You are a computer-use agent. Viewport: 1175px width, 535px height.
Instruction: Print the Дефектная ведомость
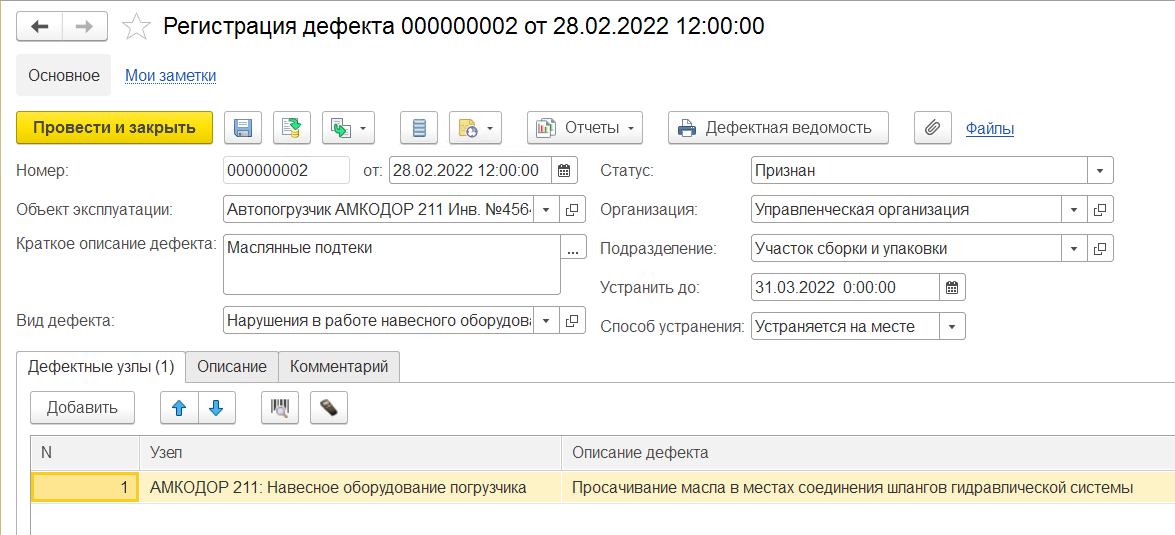777,128
